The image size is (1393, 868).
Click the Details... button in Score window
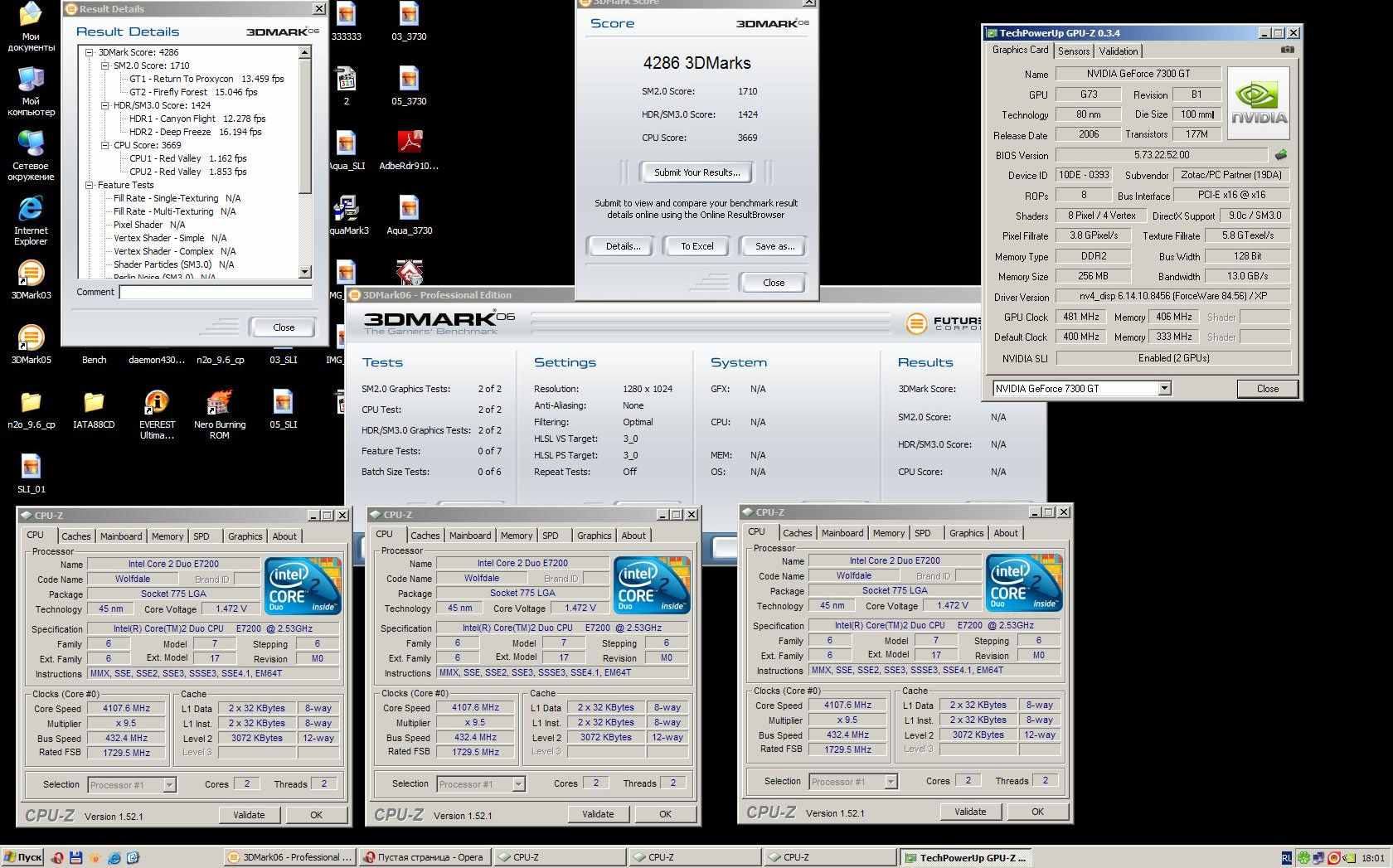click(x=623, y=246)
